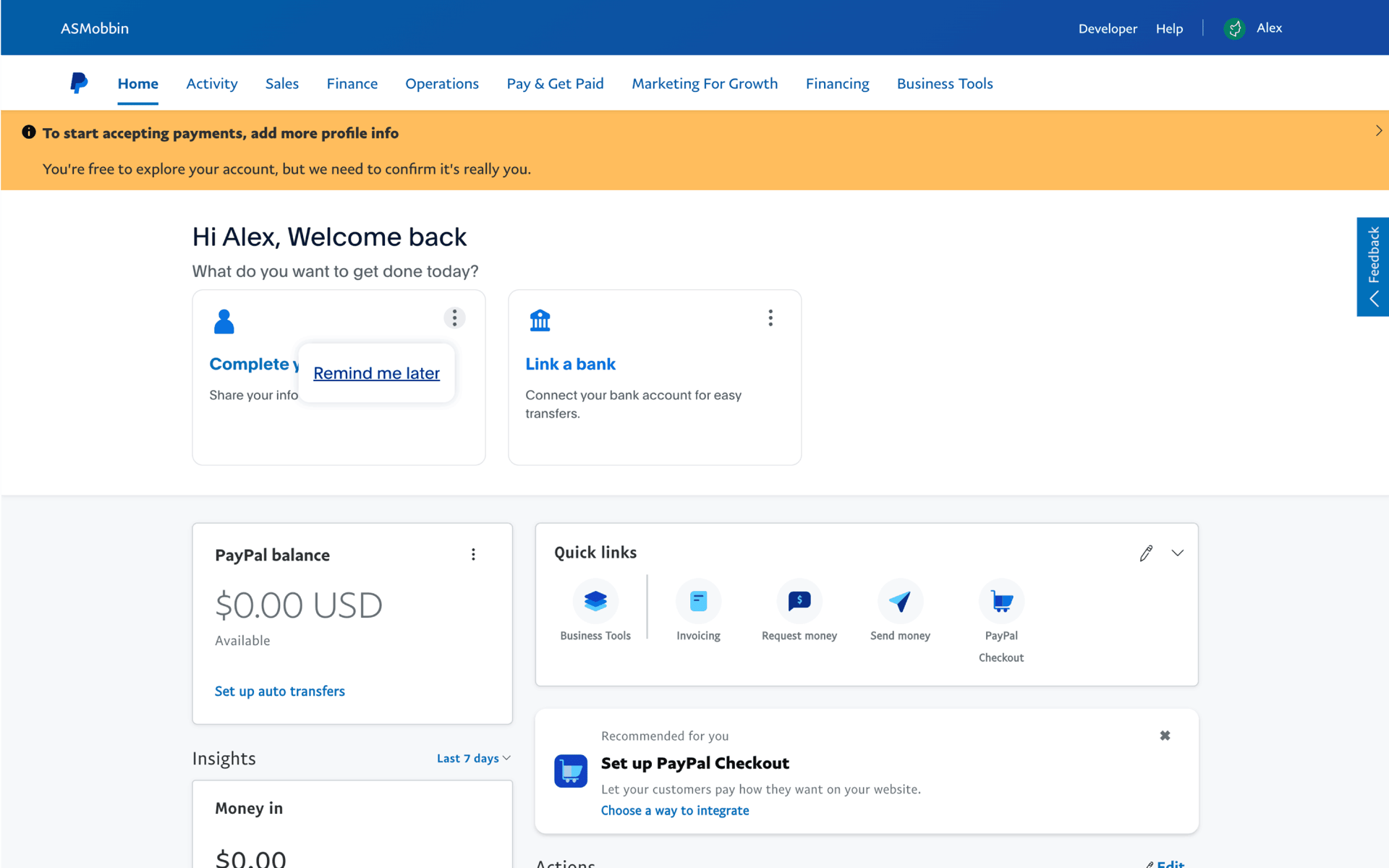Screen dimensions: 1389x868
Task: Dismiss the Recommended for you card
Action: 1165,736
